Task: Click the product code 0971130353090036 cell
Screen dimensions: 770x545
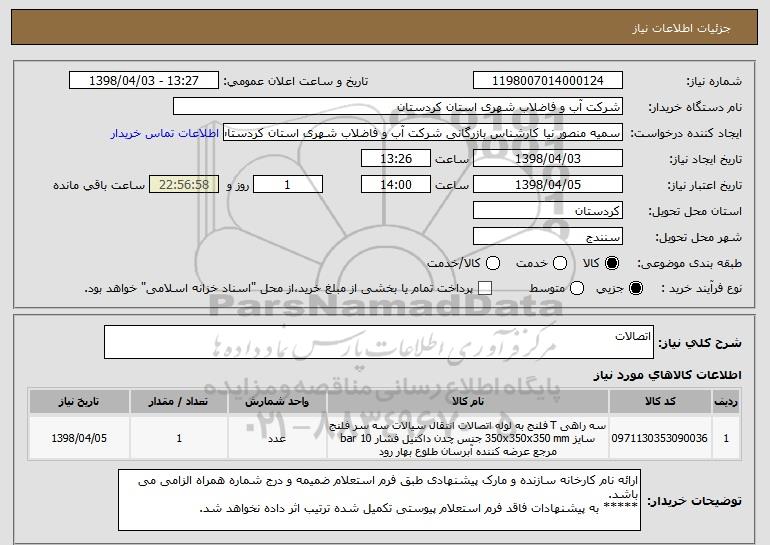Action: click(660, 438)
